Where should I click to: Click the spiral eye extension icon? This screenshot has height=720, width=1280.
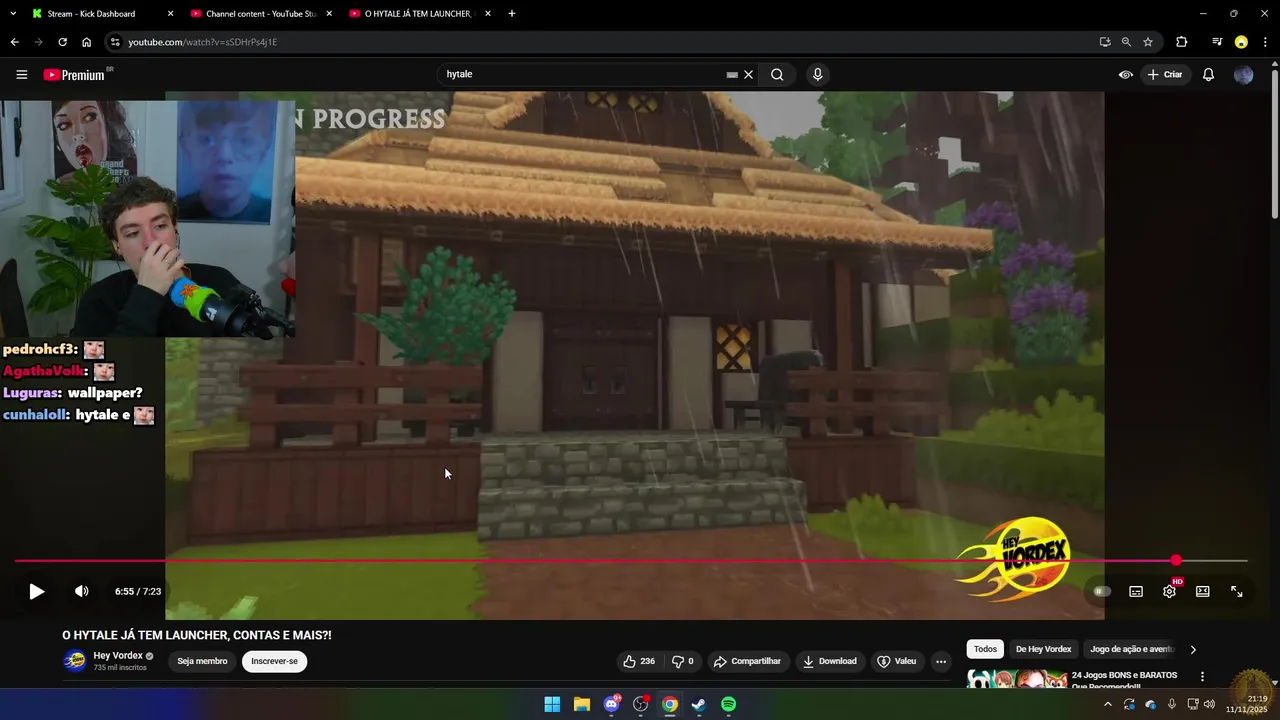coord(1126,74)
